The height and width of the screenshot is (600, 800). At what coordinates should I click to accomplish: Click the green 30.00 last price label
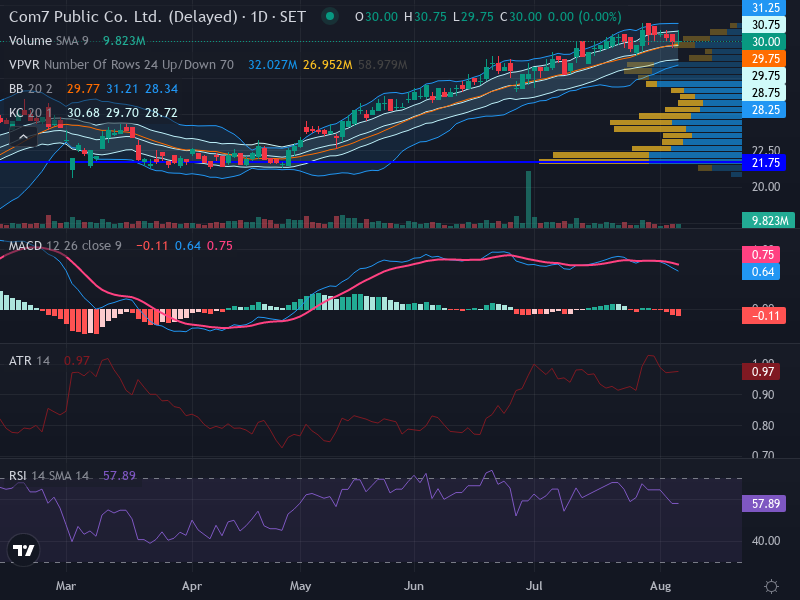[x=764, y=42]
